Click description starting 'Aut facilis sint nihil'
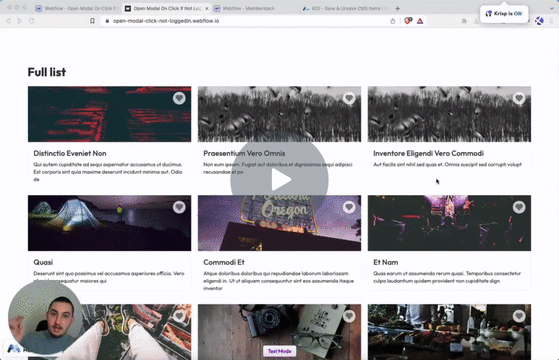The height and width of the screenshot is (360, 559). (447, 165)
